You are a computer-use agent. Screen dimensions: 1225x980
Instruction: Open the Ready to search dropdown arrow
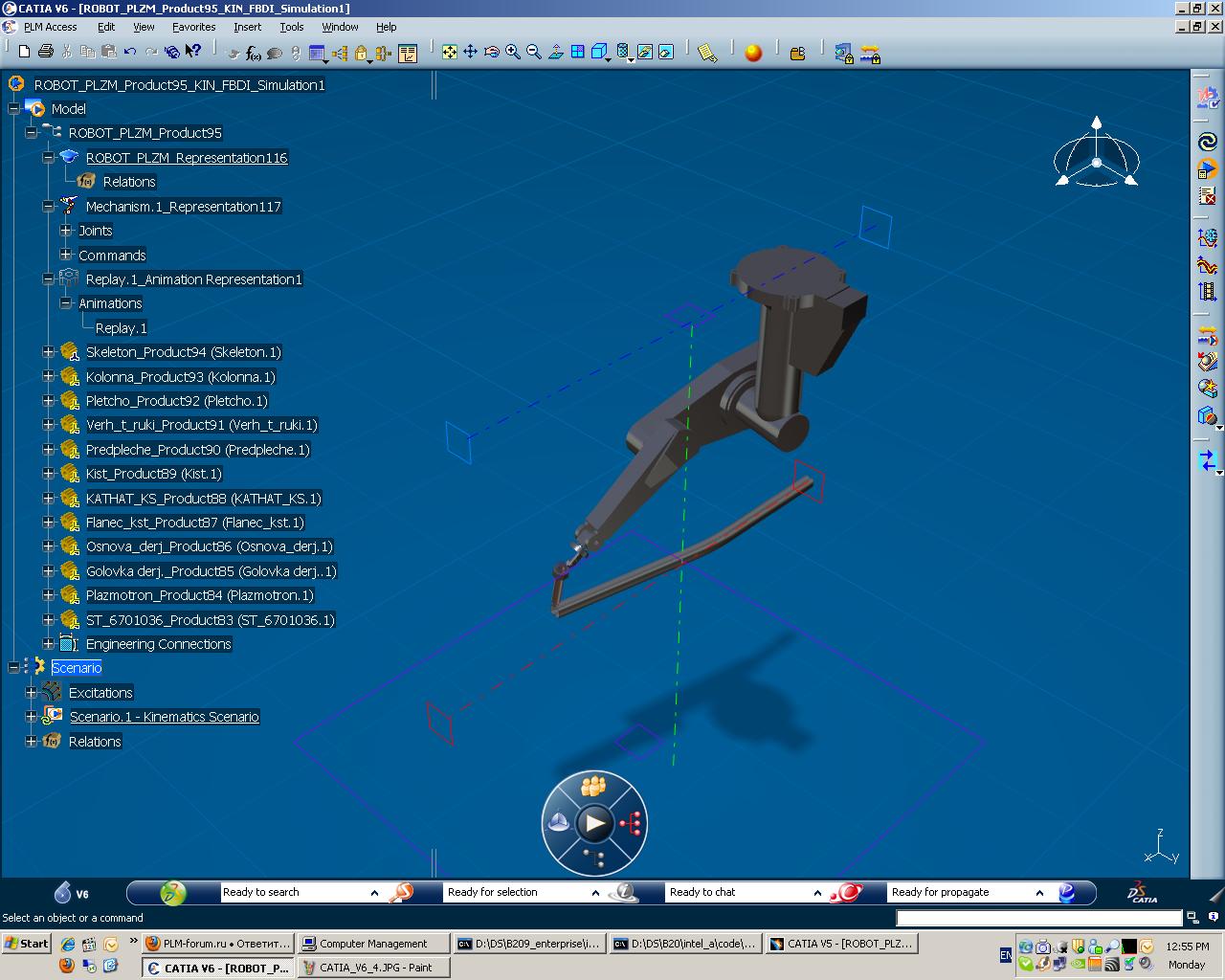click(x=374, y=893)
